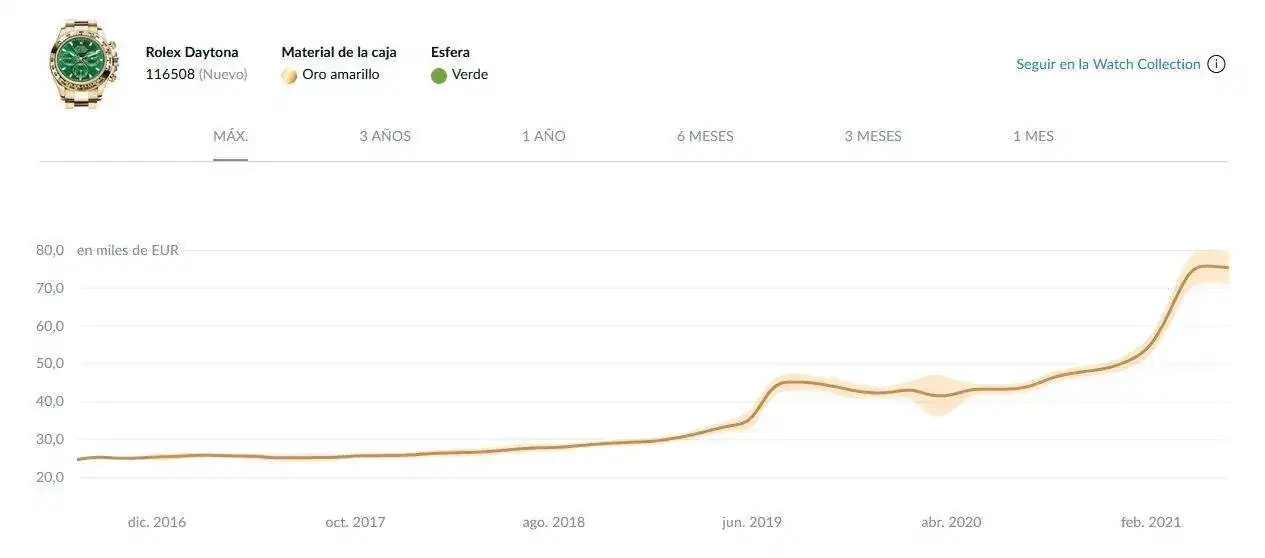Click the green dial color dot
Screen dimensions: 1265x558
tap(439, 75)
